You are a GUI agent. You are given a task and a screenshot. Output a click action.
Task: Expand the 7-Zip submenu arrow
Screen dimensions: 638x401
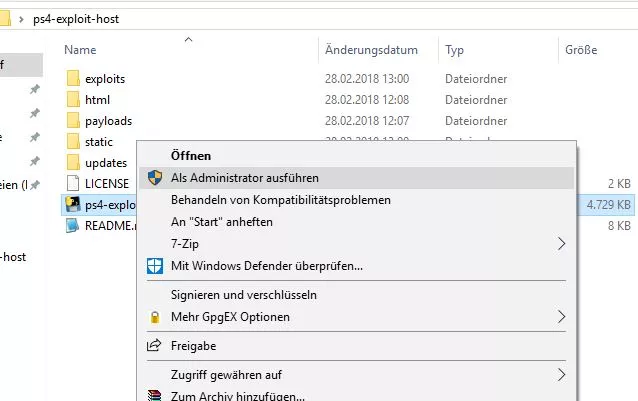click(562, 244)
